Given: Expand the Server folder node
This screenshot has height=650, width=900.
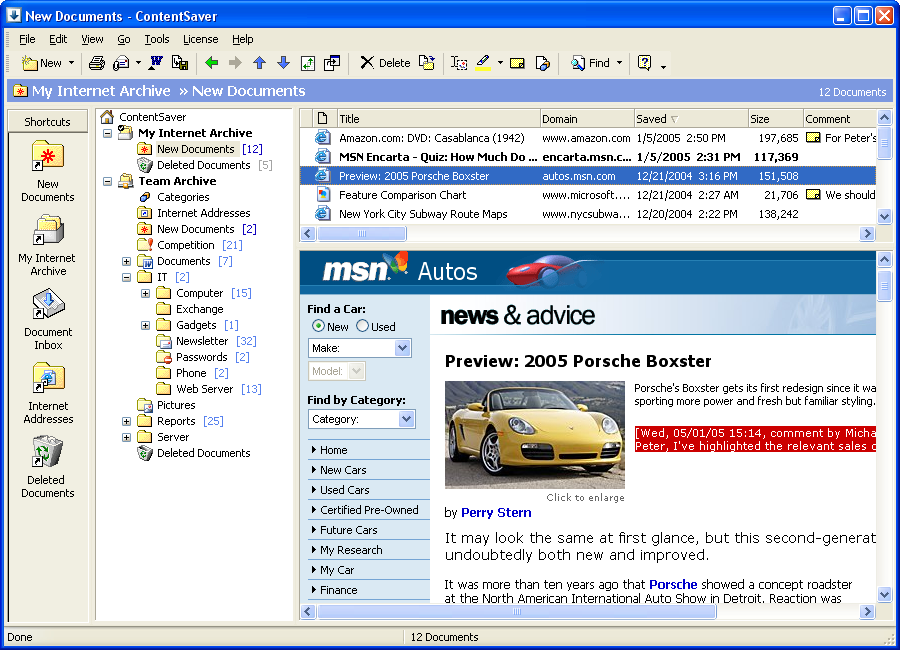Looking at the screenshot, I should click(x=126, y=438).
